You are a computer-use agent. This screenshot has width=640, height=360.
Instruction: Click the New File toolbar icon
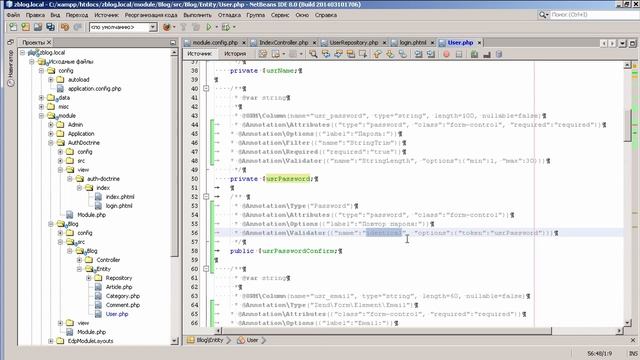click(13, 27)
